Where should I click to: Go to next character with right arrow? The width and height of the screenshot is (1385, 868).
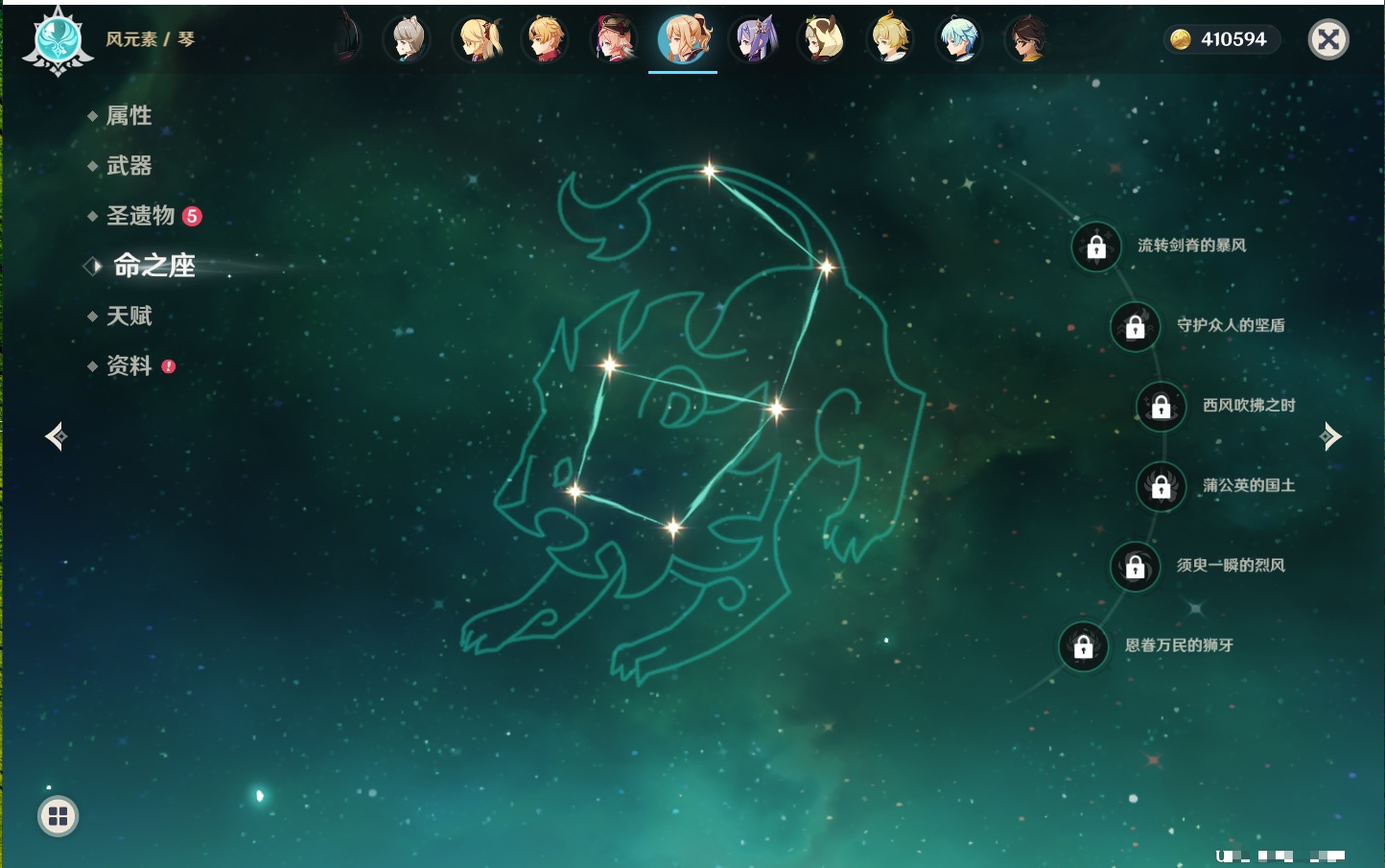click(x=1330, y=436)
